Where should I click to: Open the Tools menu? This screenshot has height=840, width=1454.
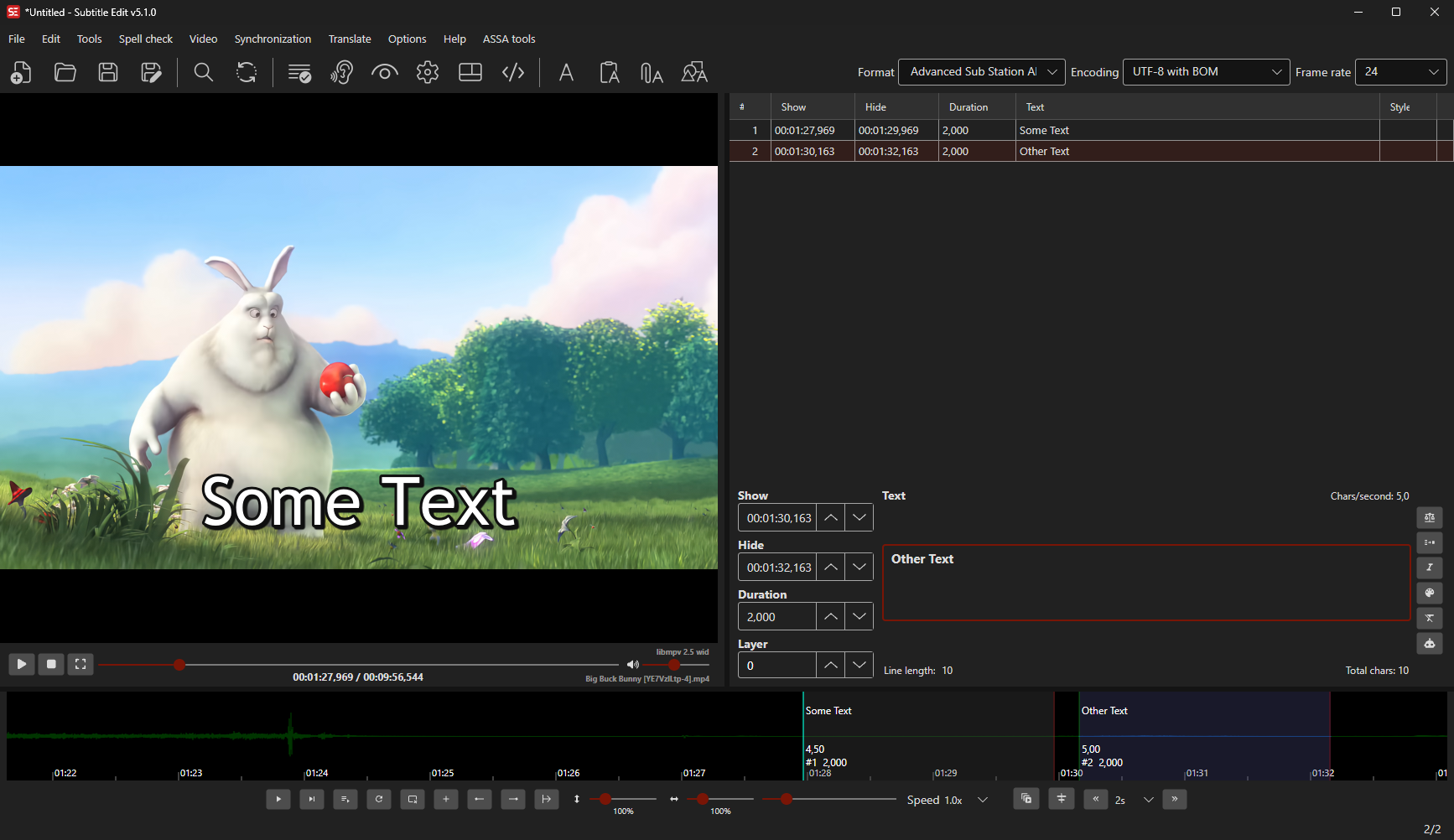[x=89, y=39]
